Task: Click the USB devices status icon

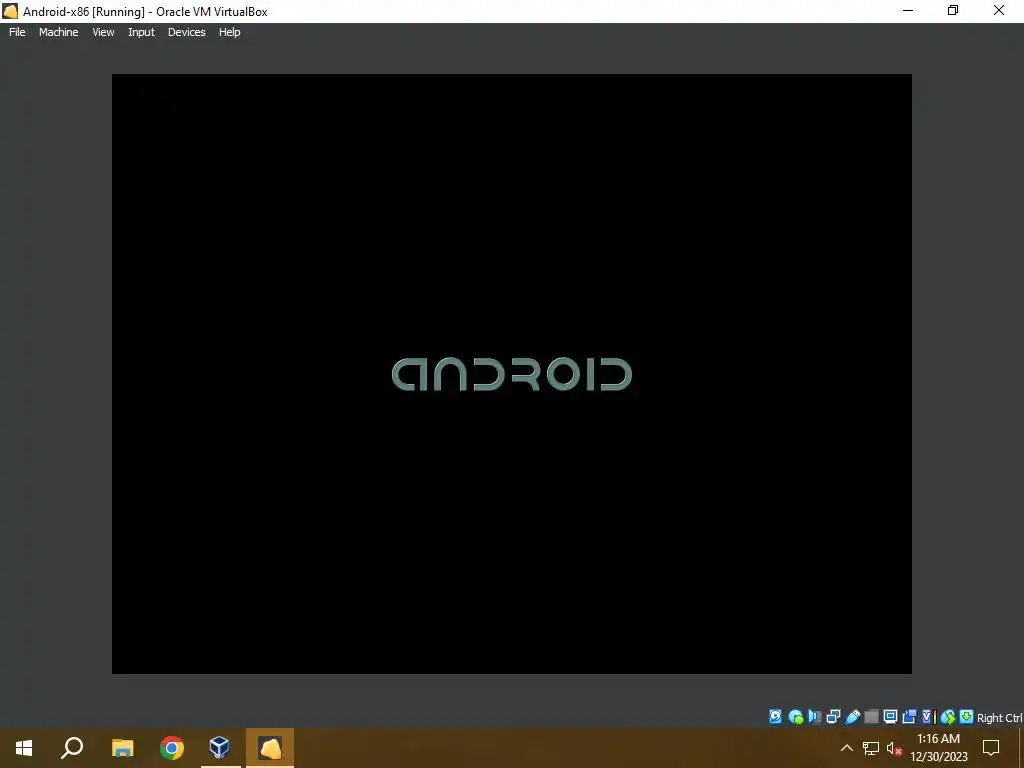Action: pyautogui.click(x=852, y=717)
